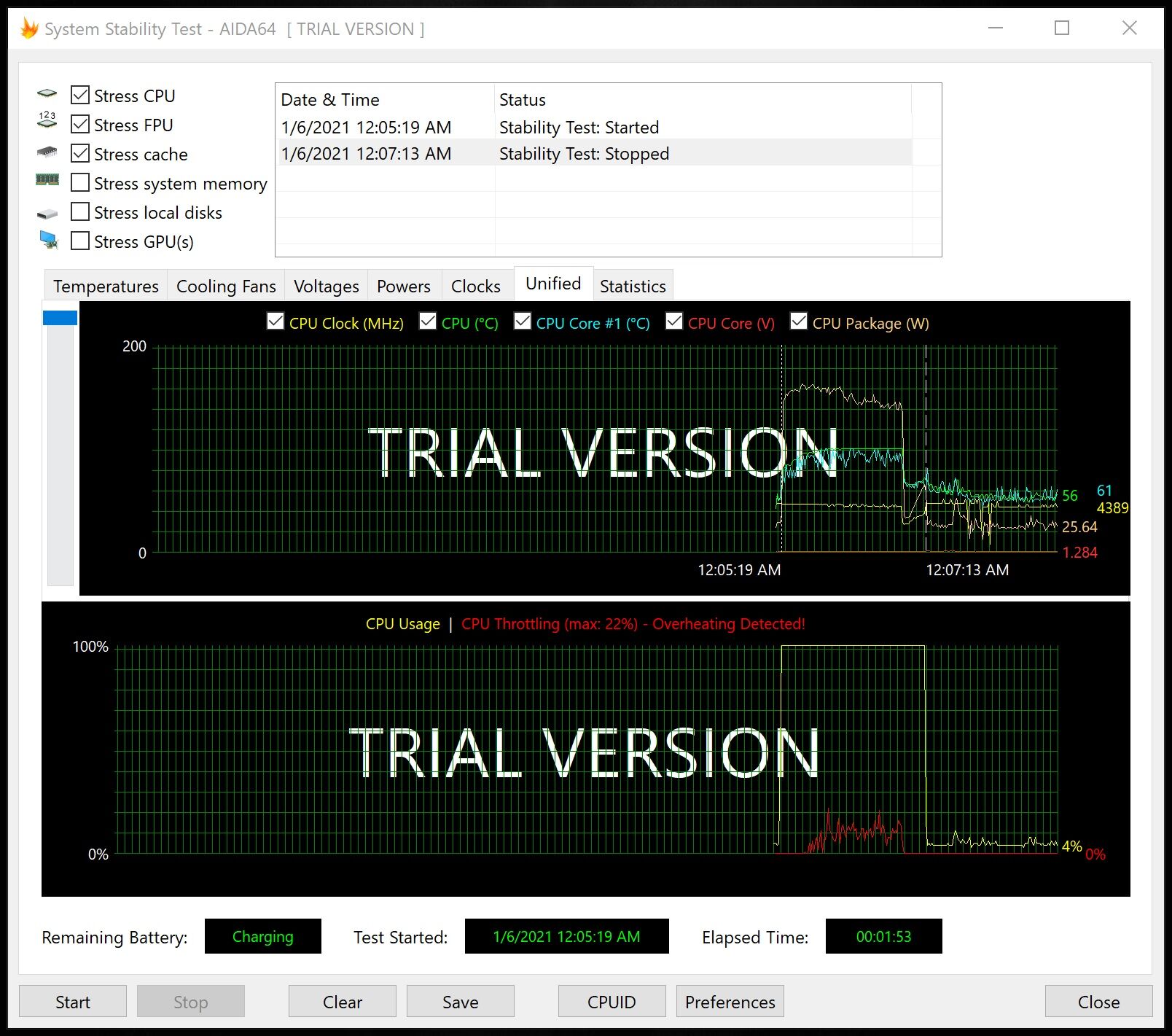Viewport: 1172px width, 1036px height.
Task: Click the Date & Time column header
Action: click(x=386, y=100)
